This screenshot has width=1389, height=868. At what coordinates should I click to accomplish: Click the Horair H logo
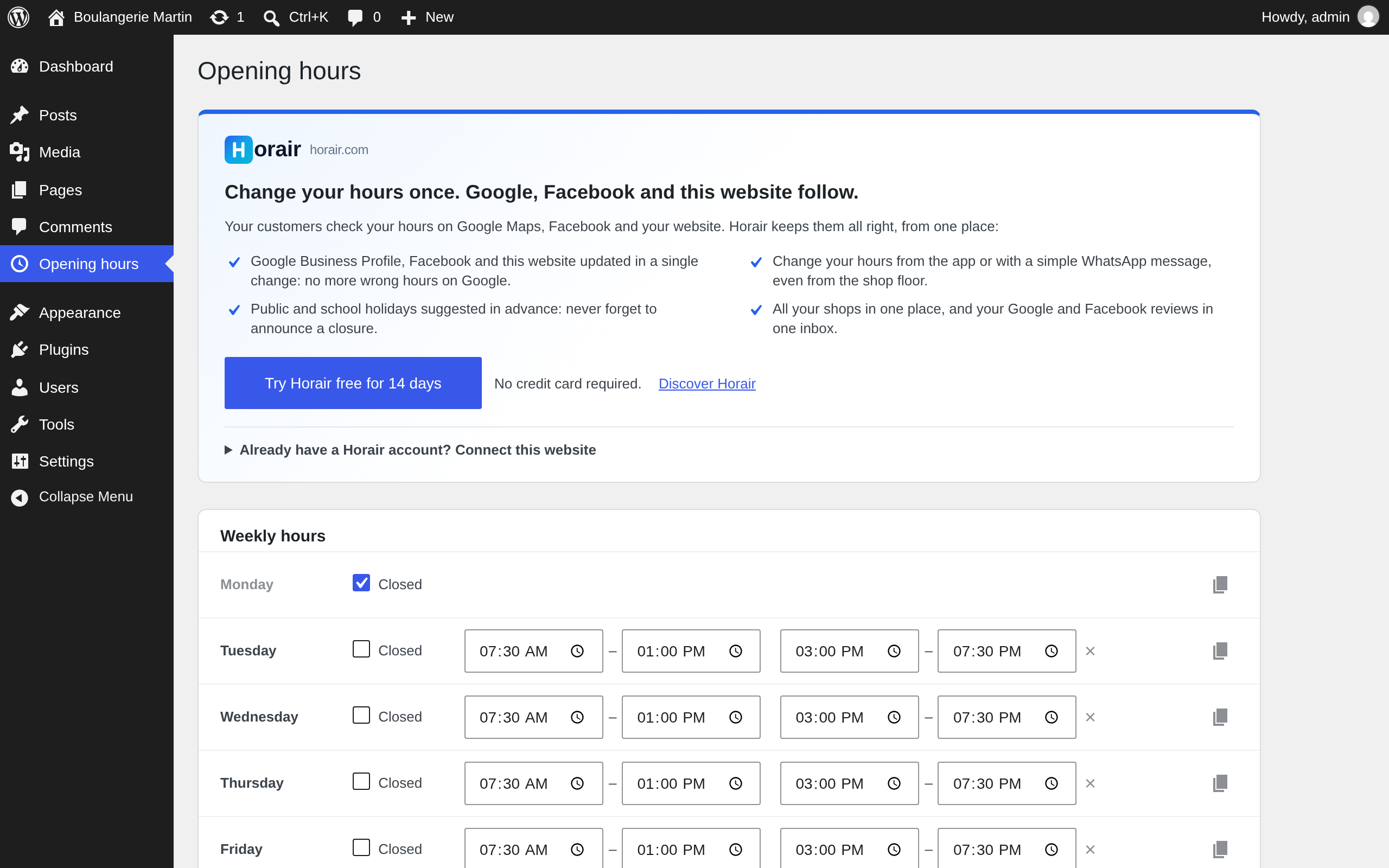click(238, 149)
